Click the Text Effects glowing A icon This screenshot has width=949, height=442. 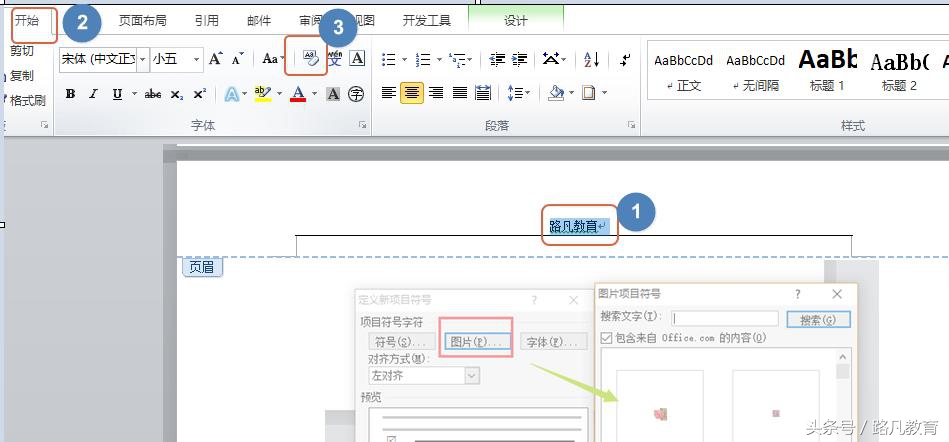click(x=231, y=94)
